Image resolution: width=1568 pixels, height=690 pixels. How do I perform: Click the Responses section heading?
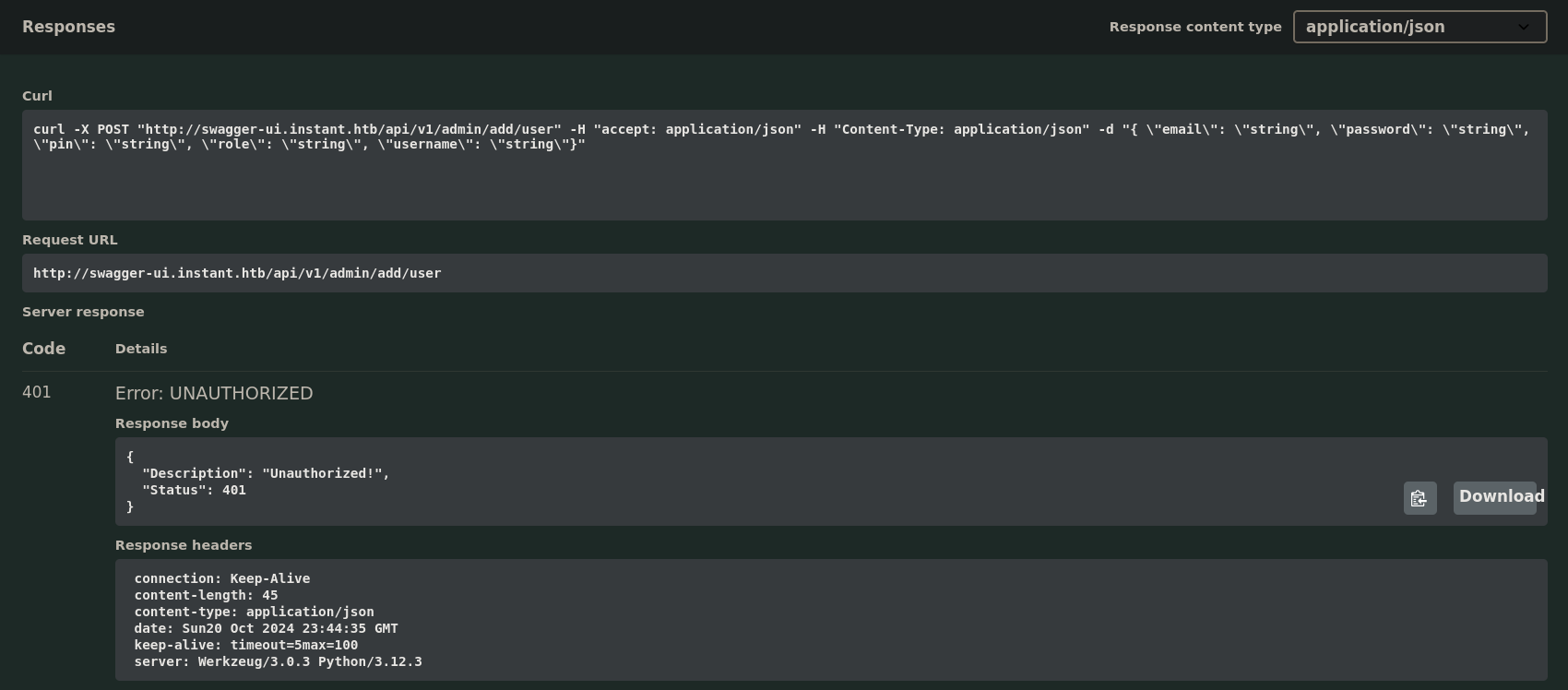click(x=69, y=27)
